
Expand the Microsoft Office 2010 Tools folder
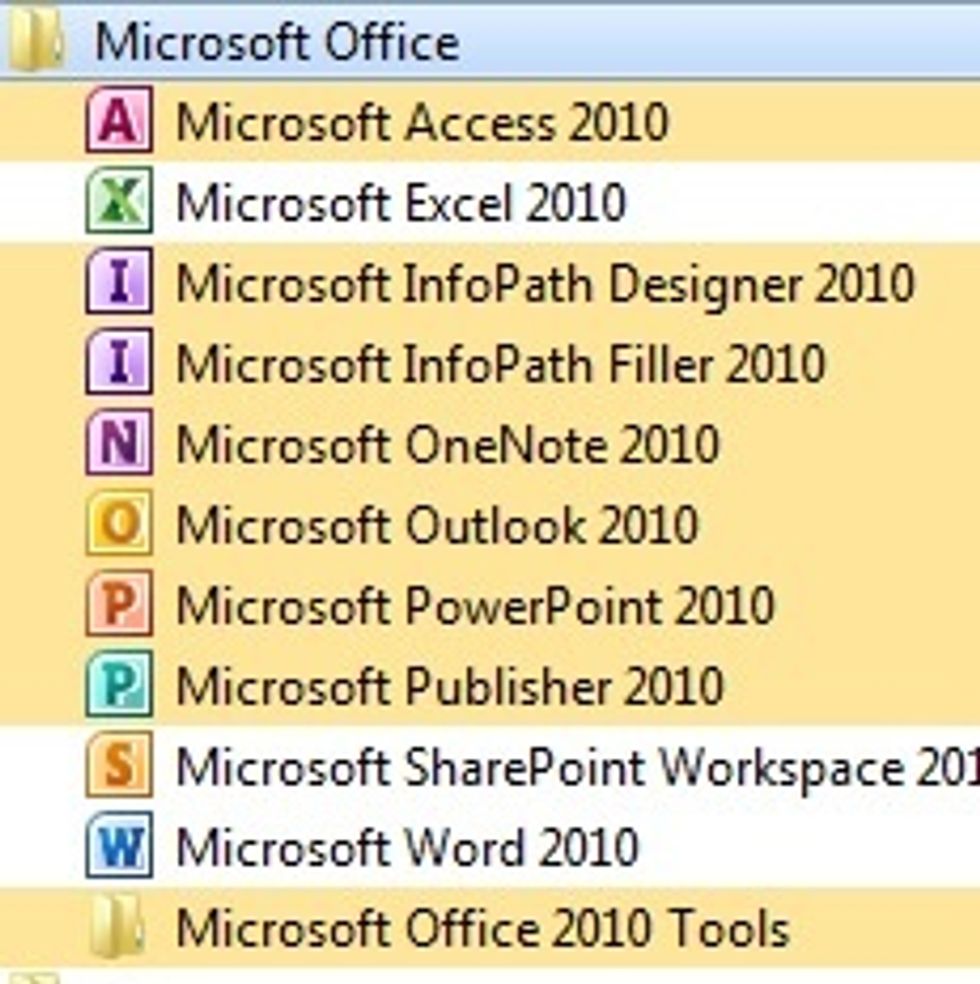point(482,929)
